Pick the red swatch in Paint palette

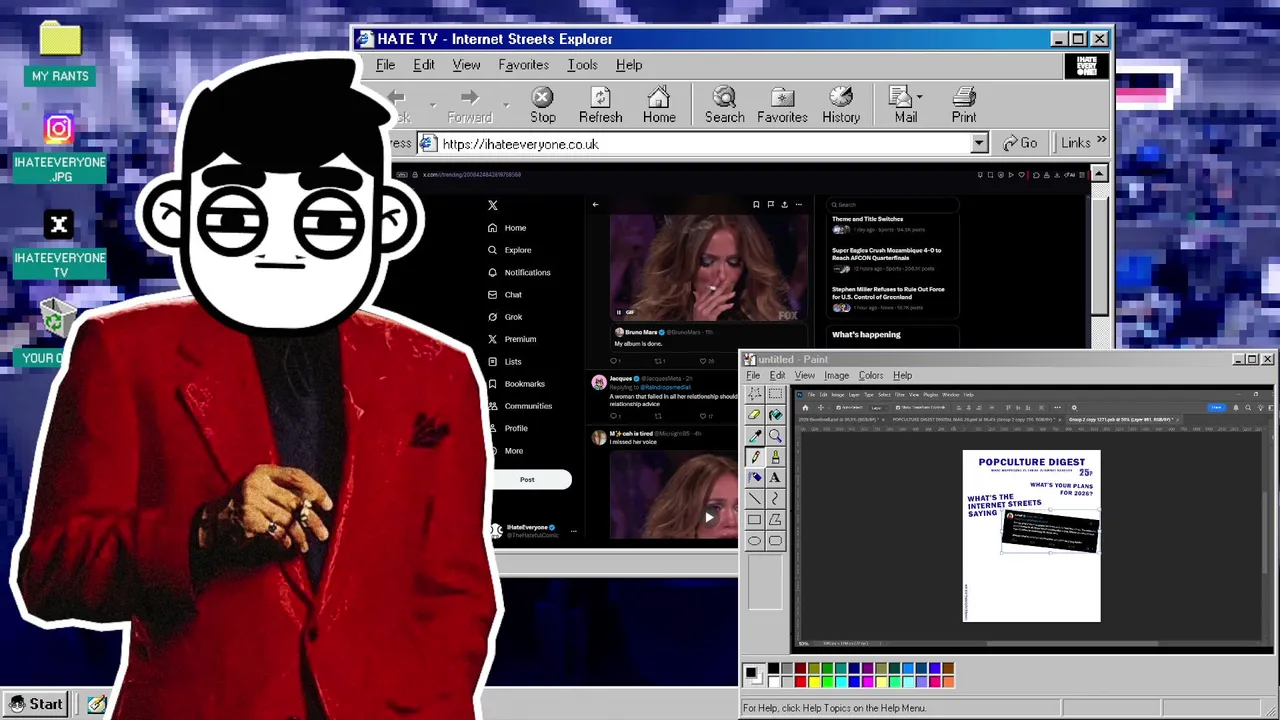coord(800,681)
